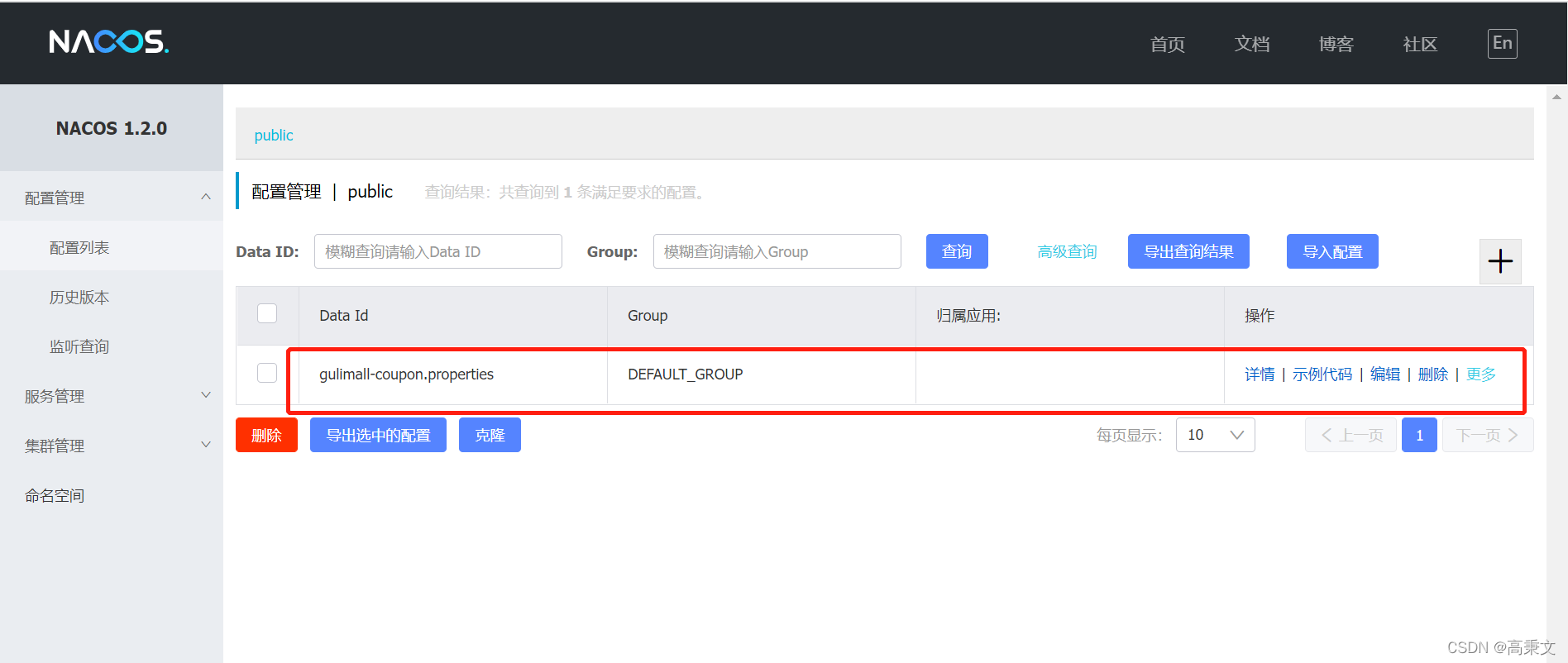Click the row's 删除 link

1433,374
